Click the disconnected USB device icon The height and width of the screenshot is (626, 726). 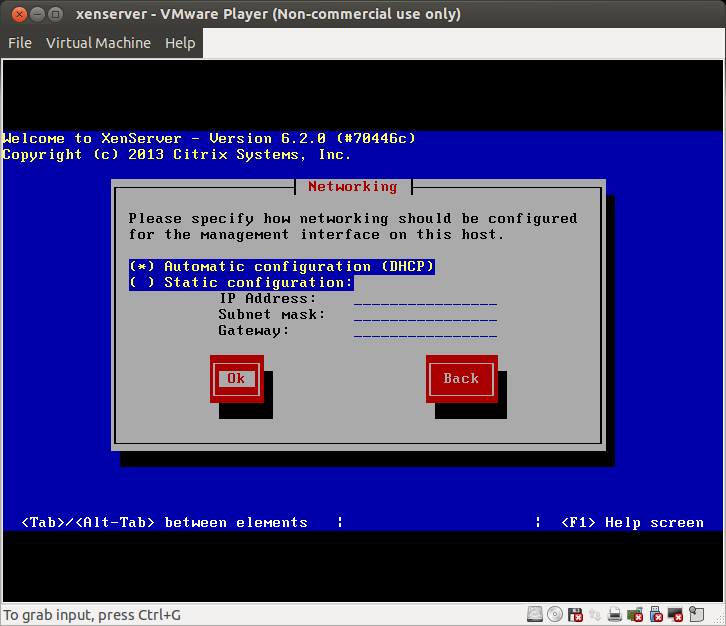pos(656,614)
